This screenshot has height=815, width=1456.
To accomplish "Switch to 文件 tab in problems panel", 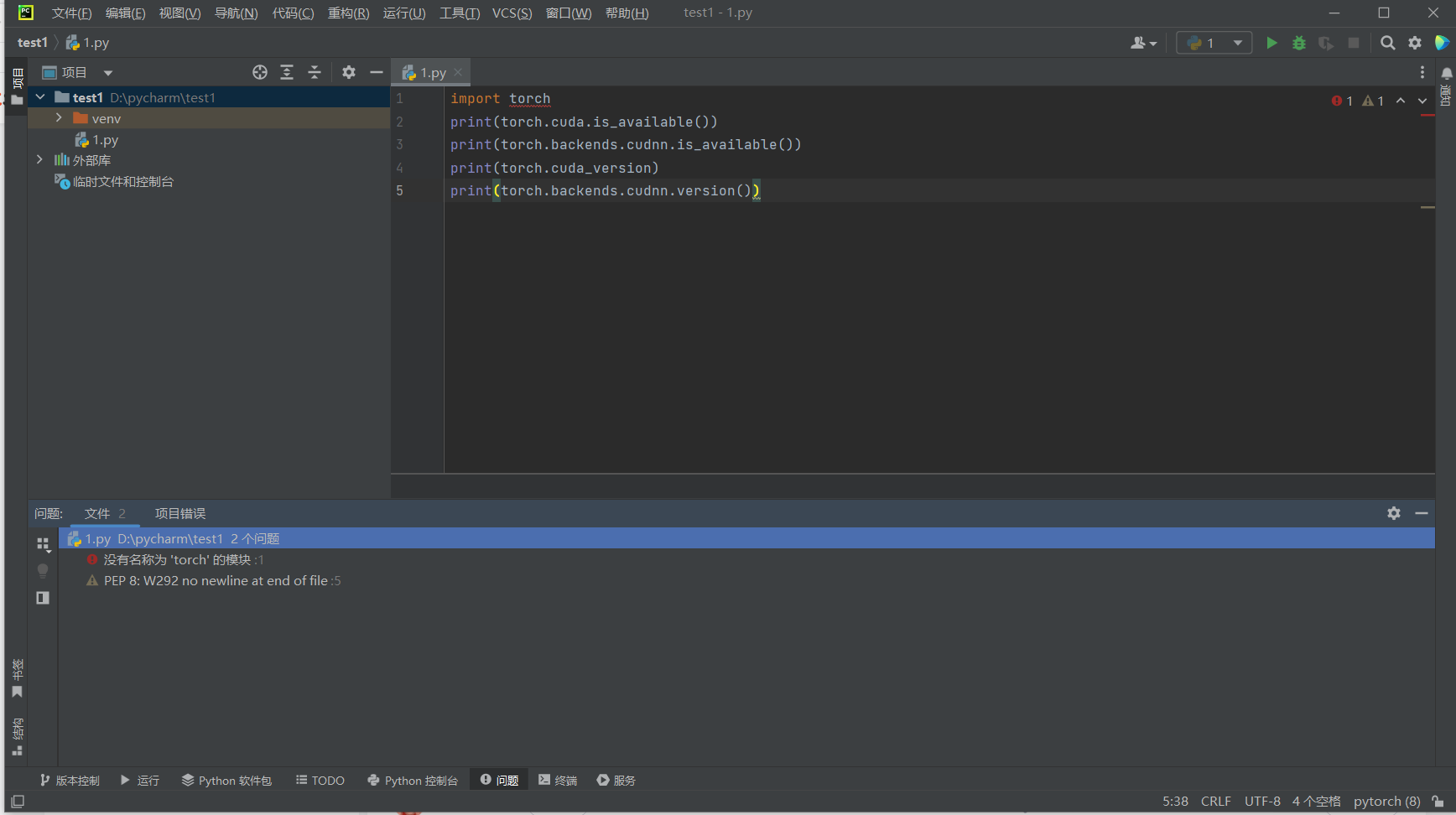I will pyautogui.click(x=104, y=513).
